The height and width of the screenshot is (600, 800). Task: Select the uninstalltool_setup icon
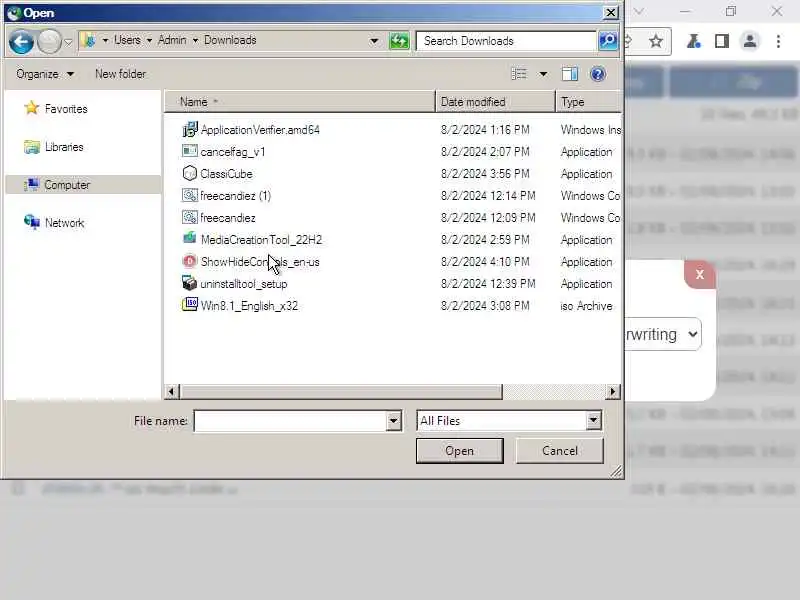coord(189,283)
